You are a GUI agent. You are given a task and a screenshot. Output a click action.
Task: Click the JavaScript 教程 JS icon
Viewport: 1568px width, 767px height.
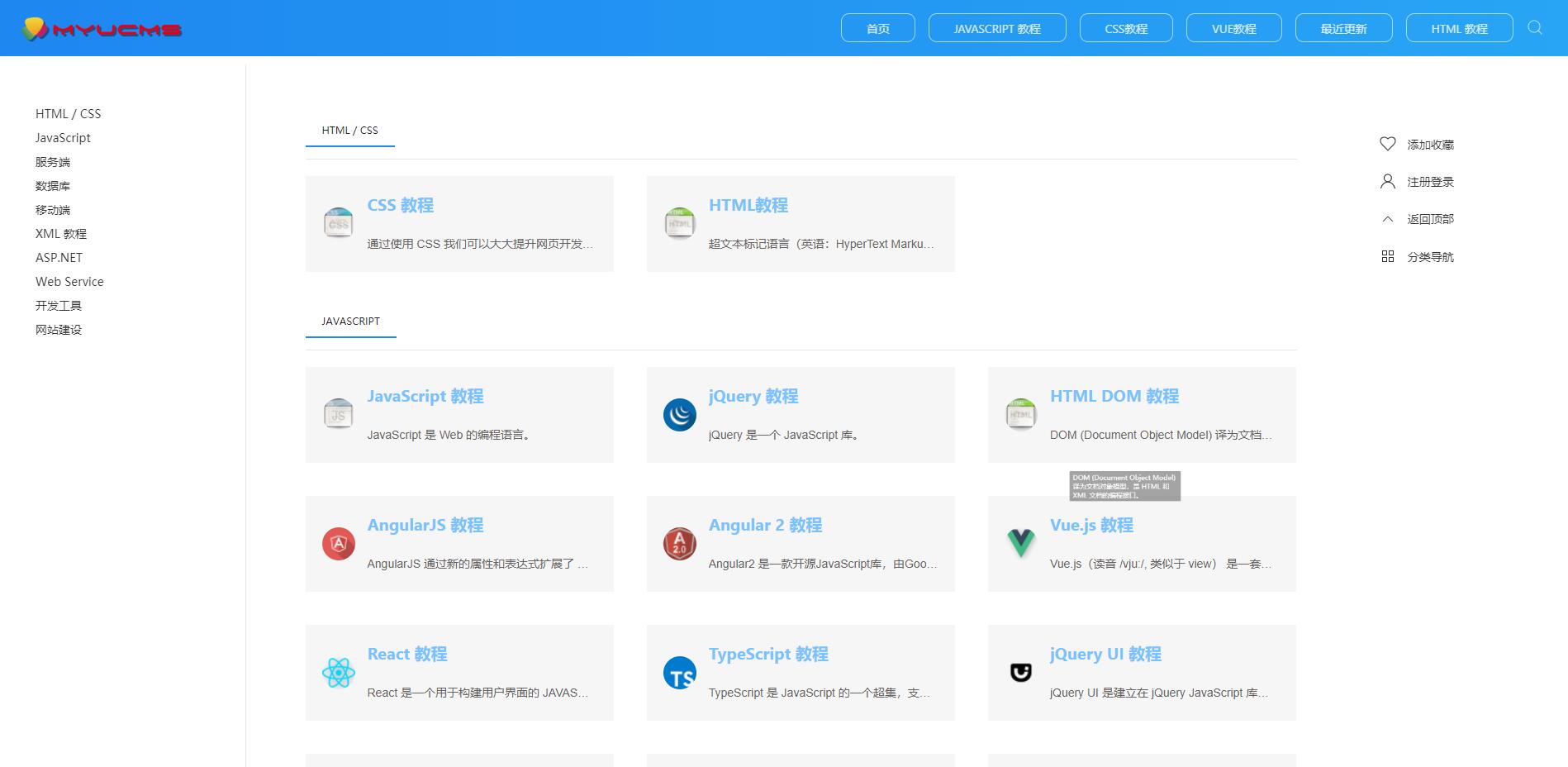pyautogui.click(x=339, y=414)
